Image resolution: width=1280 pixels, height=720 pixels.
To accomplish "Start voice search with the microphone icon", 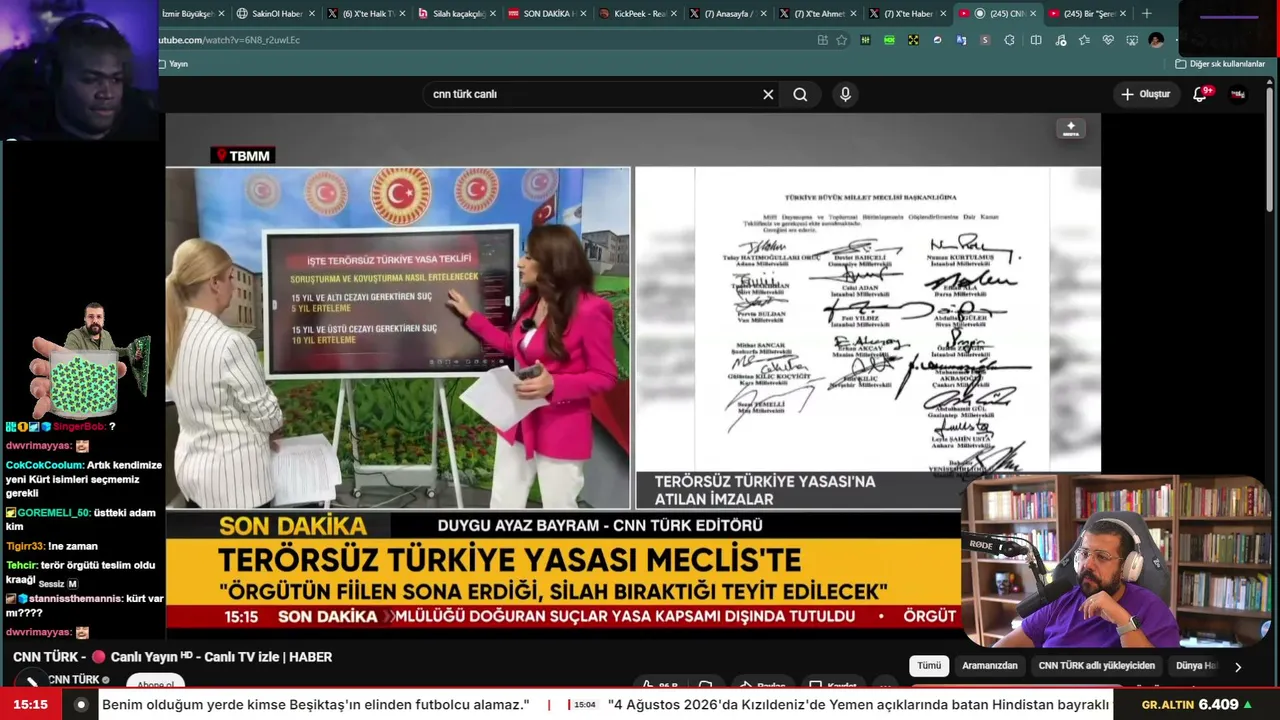I will coord(845,94).
